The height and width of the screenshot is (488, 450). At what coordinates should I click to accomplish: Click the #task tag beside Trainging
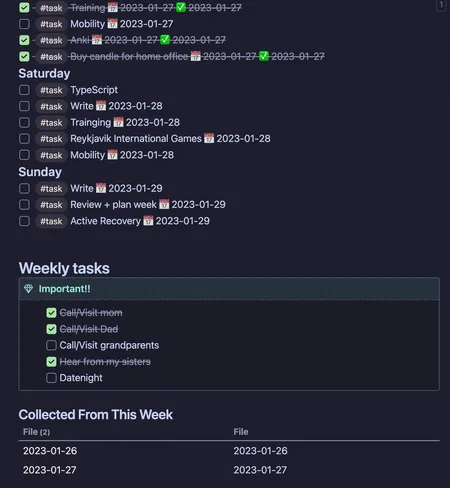click(x=51, y=123)
